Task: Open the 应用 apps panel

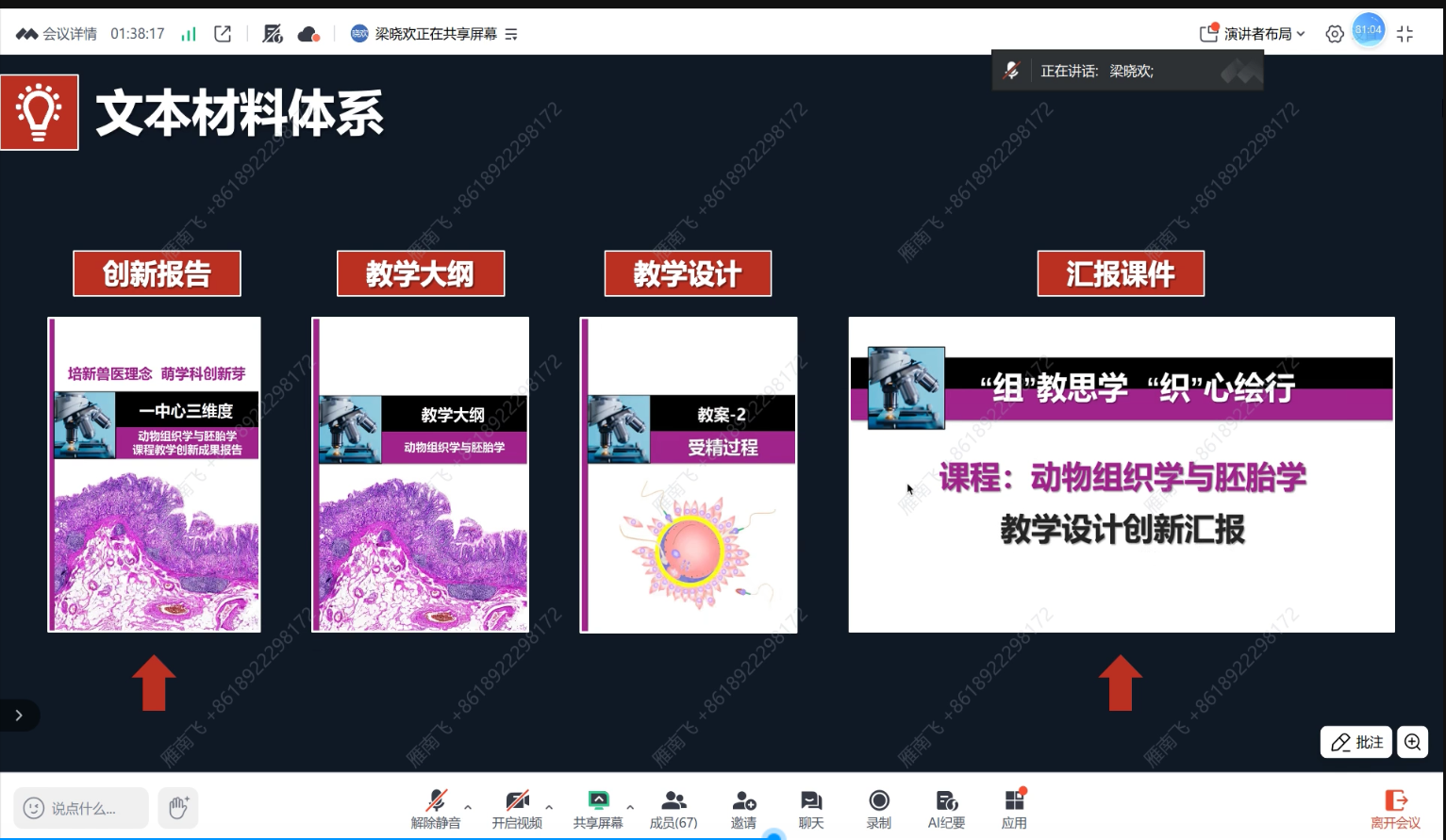Action: point(1014,808)
